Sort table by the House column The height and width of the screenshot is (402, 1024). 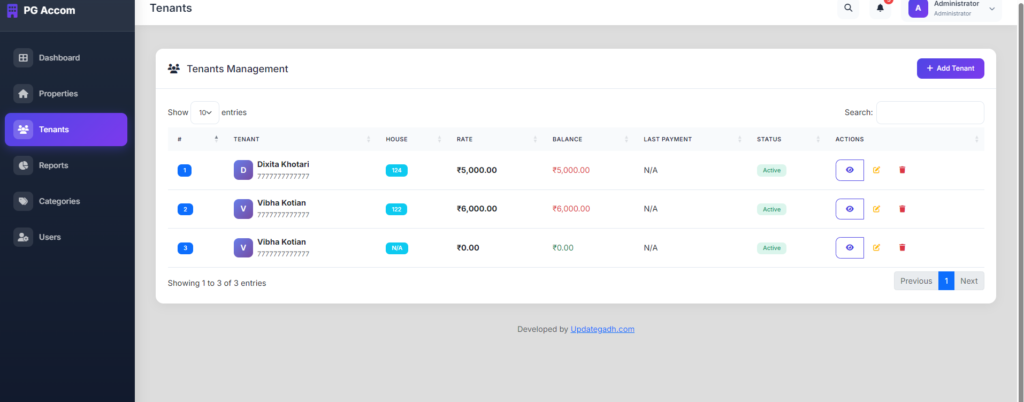(x=413, y=139)
